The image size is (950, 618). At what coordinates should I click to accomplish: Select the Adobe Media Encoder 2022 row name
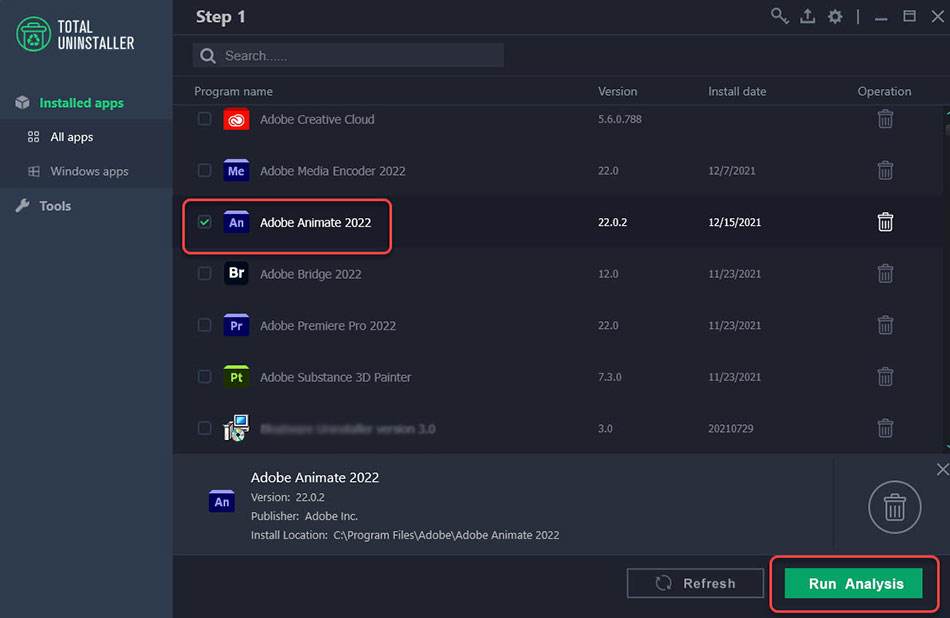(x=333, y=171)
